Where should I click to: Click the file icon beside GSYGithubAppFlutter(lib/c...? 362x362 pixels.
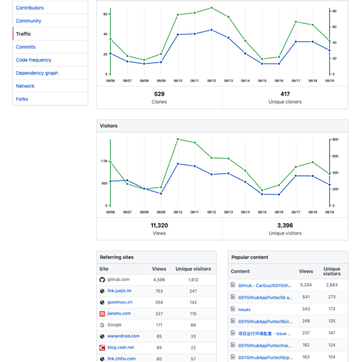[x=233, y=321]
